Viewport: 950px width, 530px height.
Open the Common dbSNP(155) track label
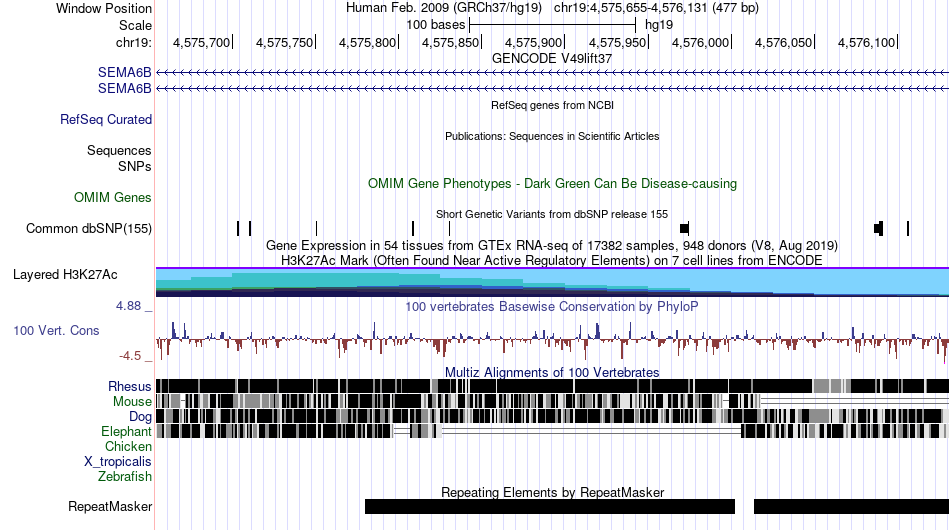pos(88,228)
